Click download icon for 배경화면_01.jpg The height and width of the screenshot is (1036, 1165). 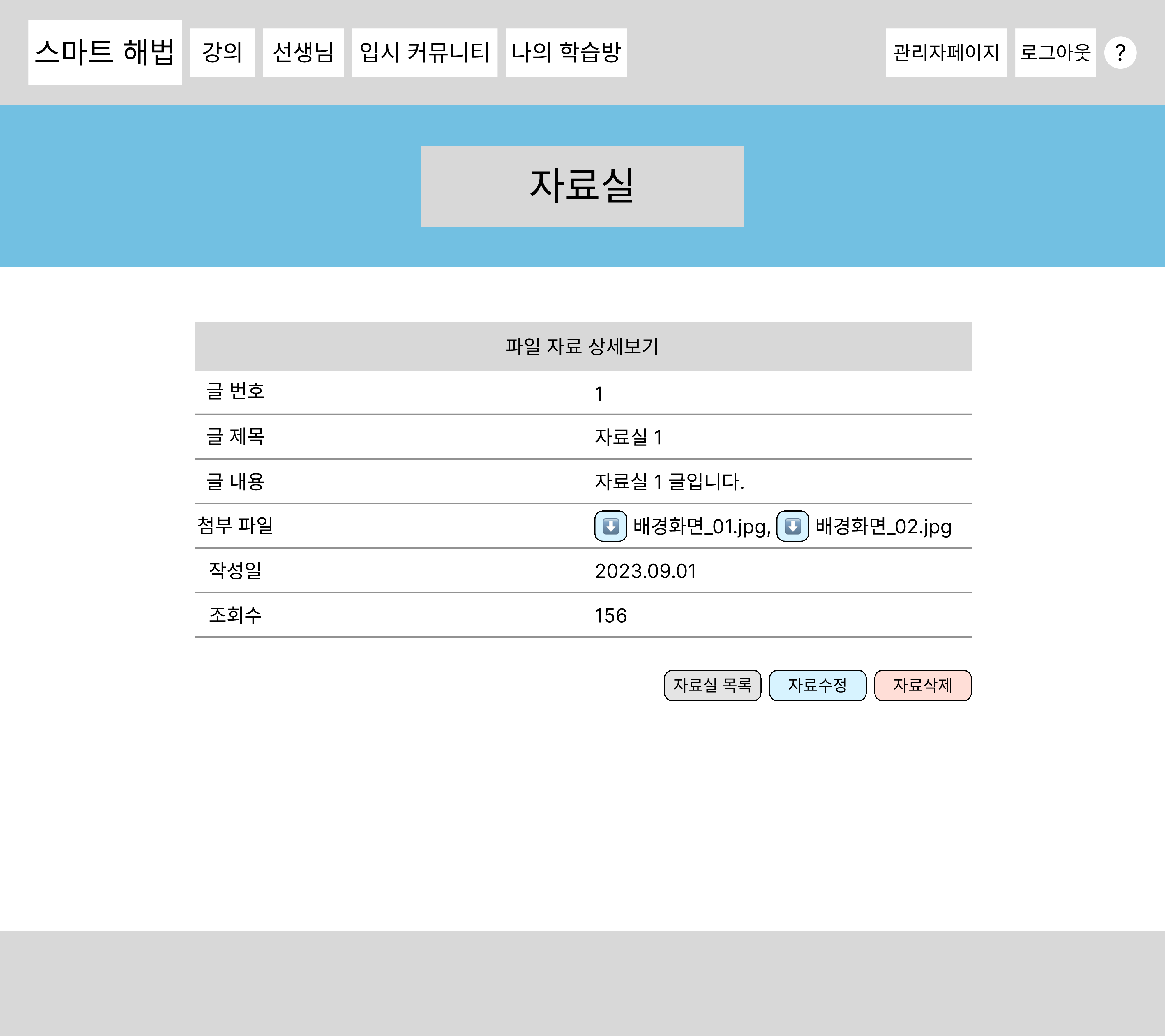coord(610,526)
